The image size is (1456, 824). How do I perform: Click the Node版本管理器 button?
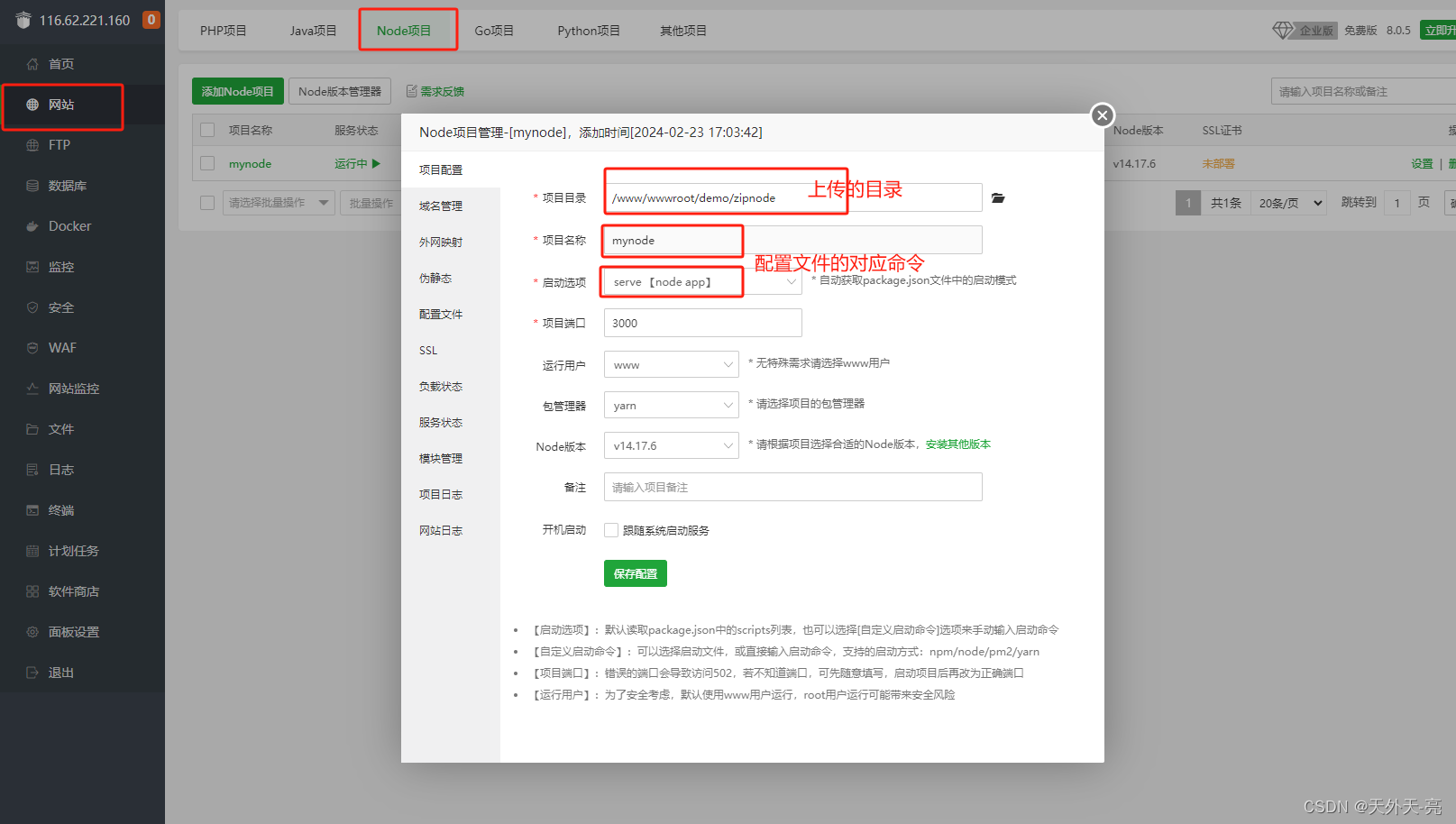click(340, 91)
